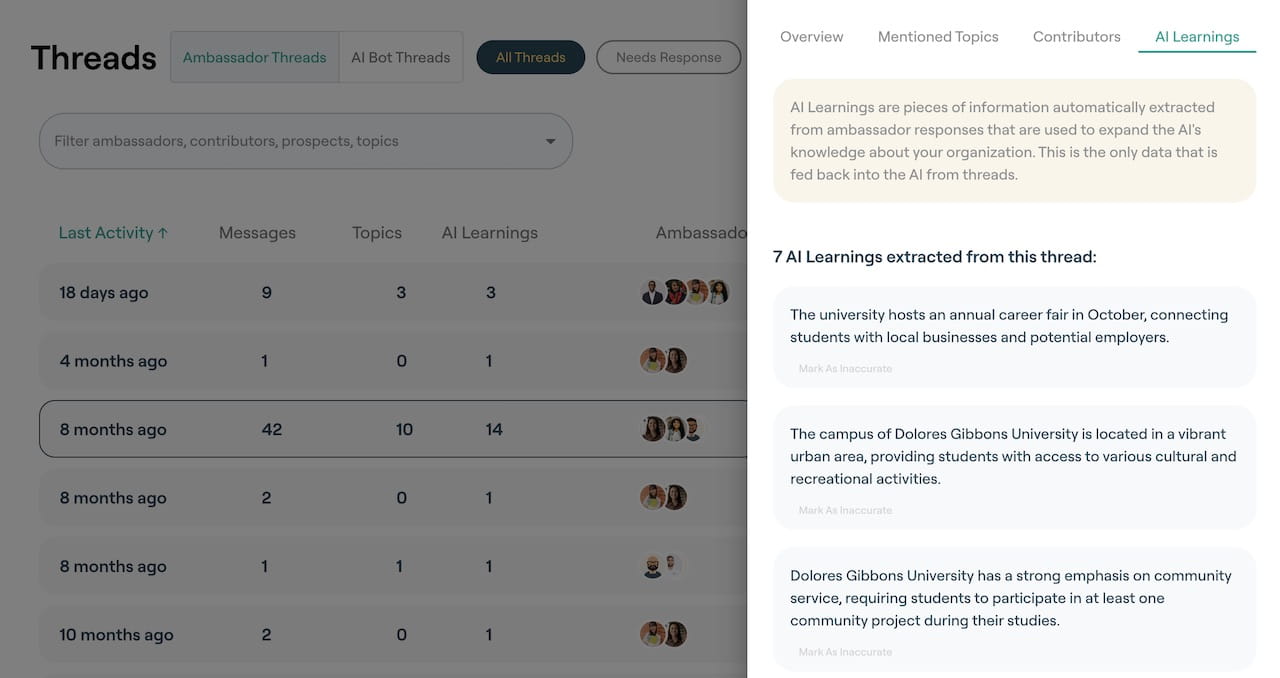
Task: Click avatars on 42-message thread
Action: click(x=673, y=429)
